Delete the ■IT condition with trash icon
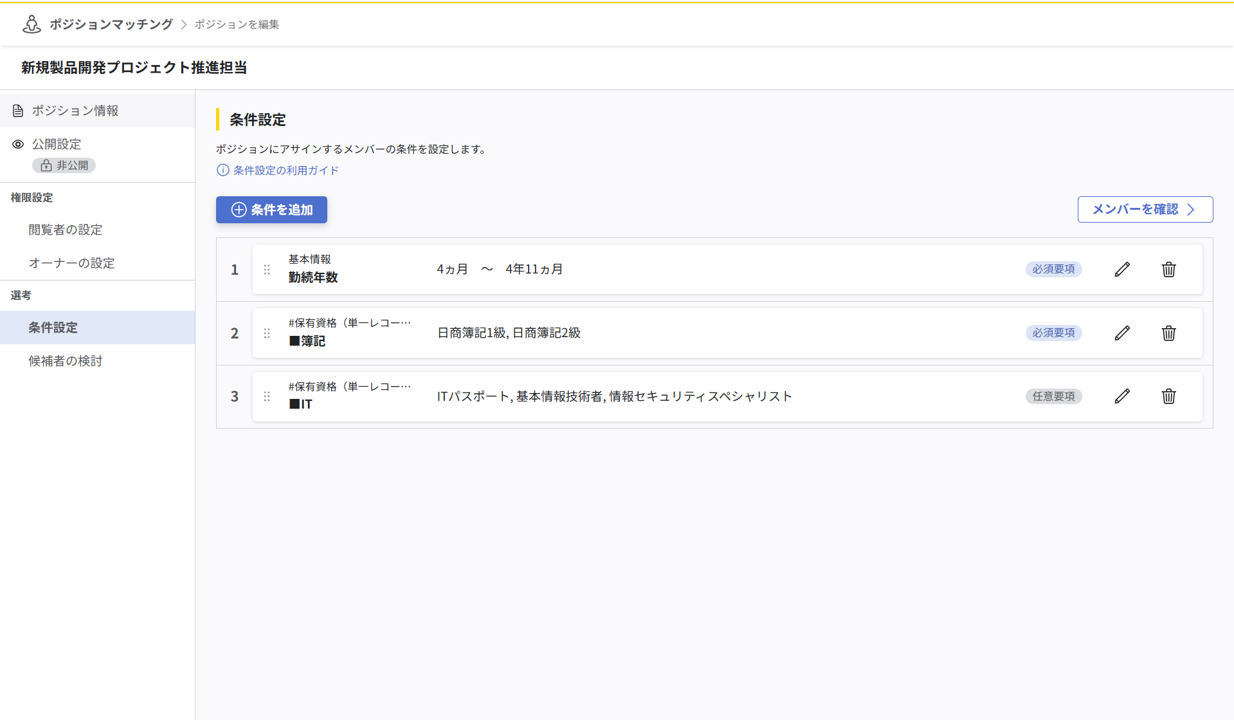The height and width of the screenshot is (720, 1234). click(x=1168, y=396)
